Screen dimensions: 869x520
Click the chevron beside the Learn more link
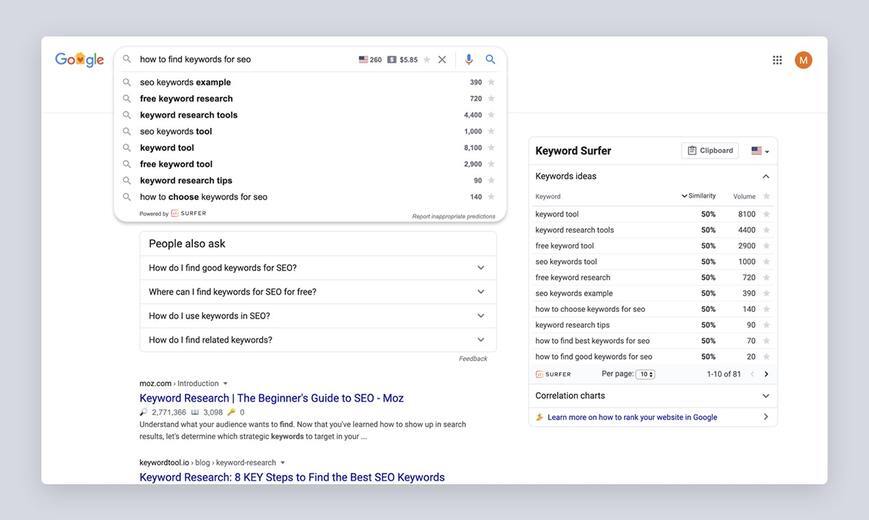pos(766,417)
